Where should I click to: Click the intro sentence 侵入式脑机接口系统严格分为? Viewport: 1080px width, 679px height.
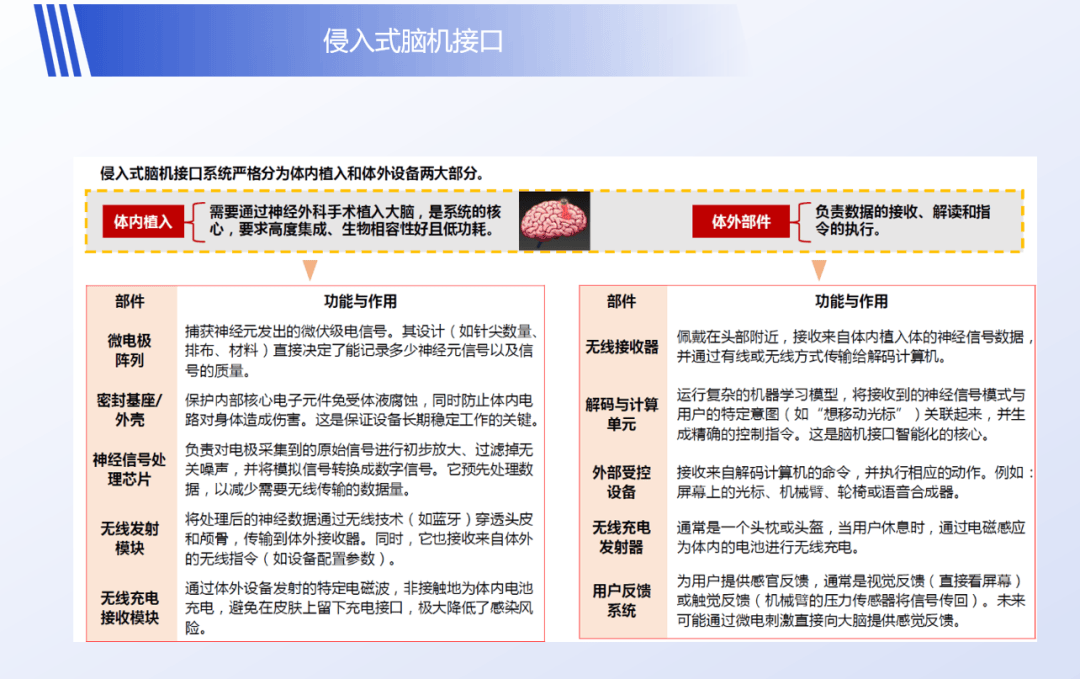tap(291, 174)
